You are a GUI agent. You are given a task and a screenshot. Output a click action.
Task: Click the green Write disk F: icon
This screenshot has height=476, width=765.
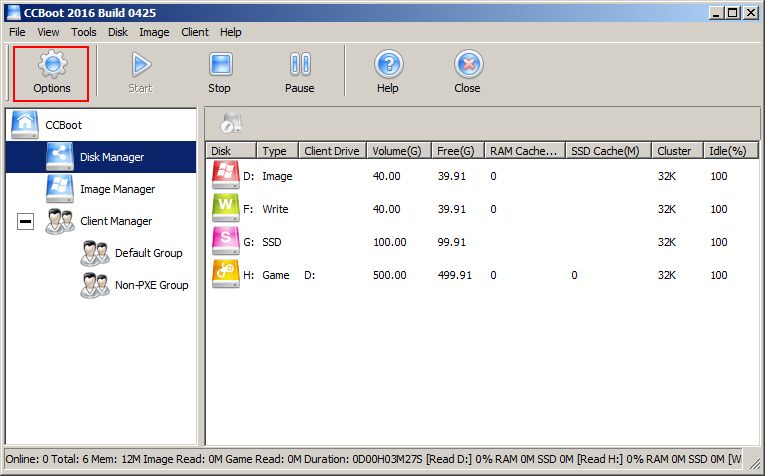(226, 208)
